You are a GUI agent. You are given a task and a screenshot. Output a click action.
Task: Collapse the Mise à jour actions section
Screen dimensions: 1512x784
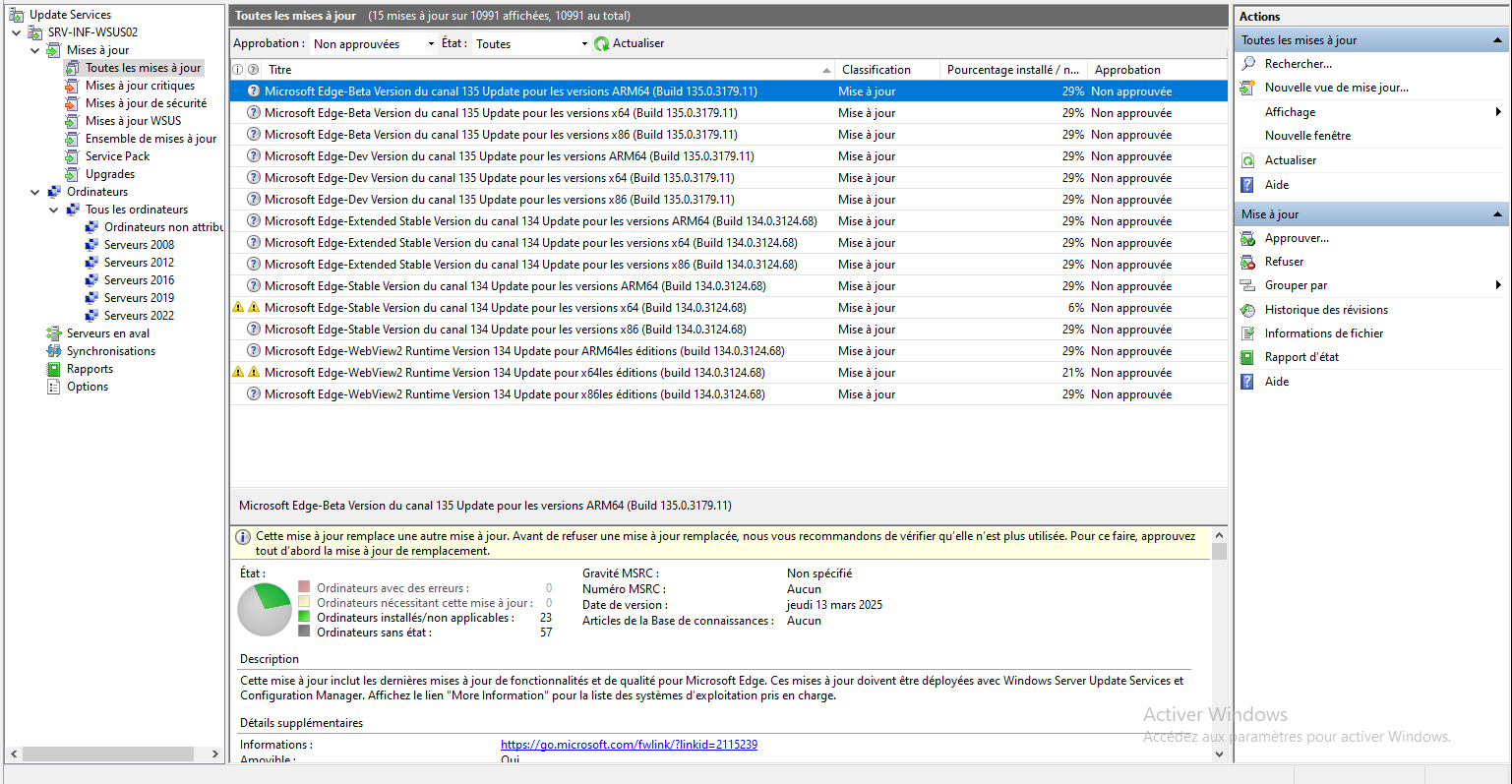click(1497, 214)
